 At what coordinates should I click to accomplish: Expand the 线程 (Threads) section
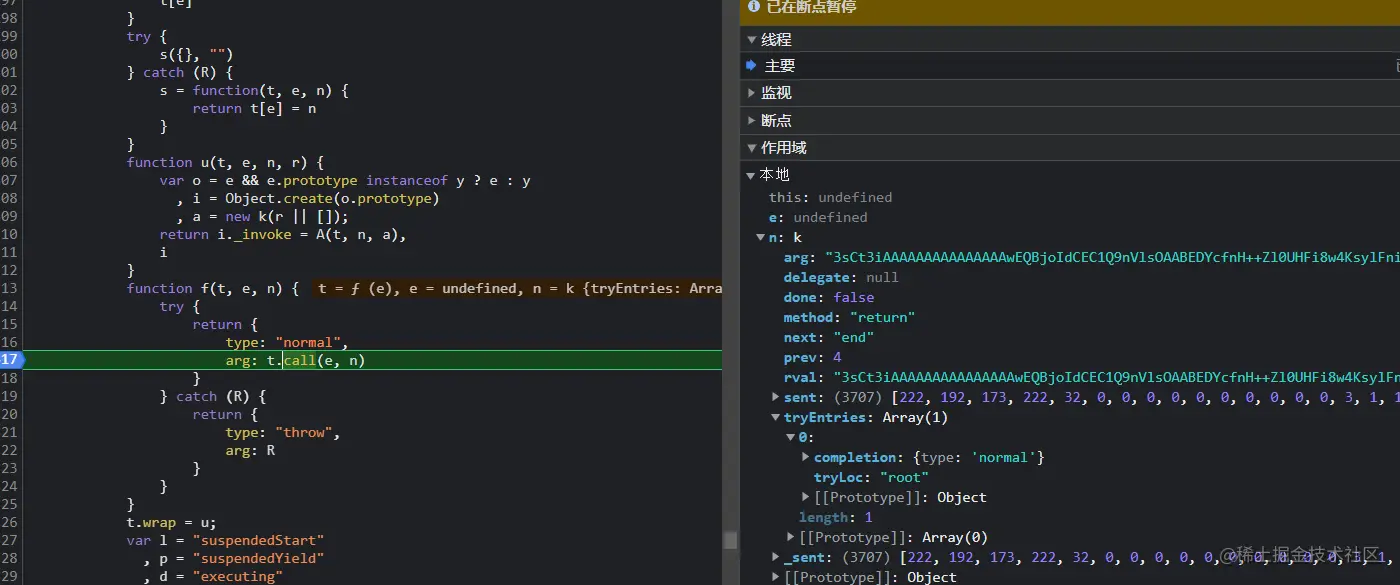pyautogui.click(x=752, y=40)
